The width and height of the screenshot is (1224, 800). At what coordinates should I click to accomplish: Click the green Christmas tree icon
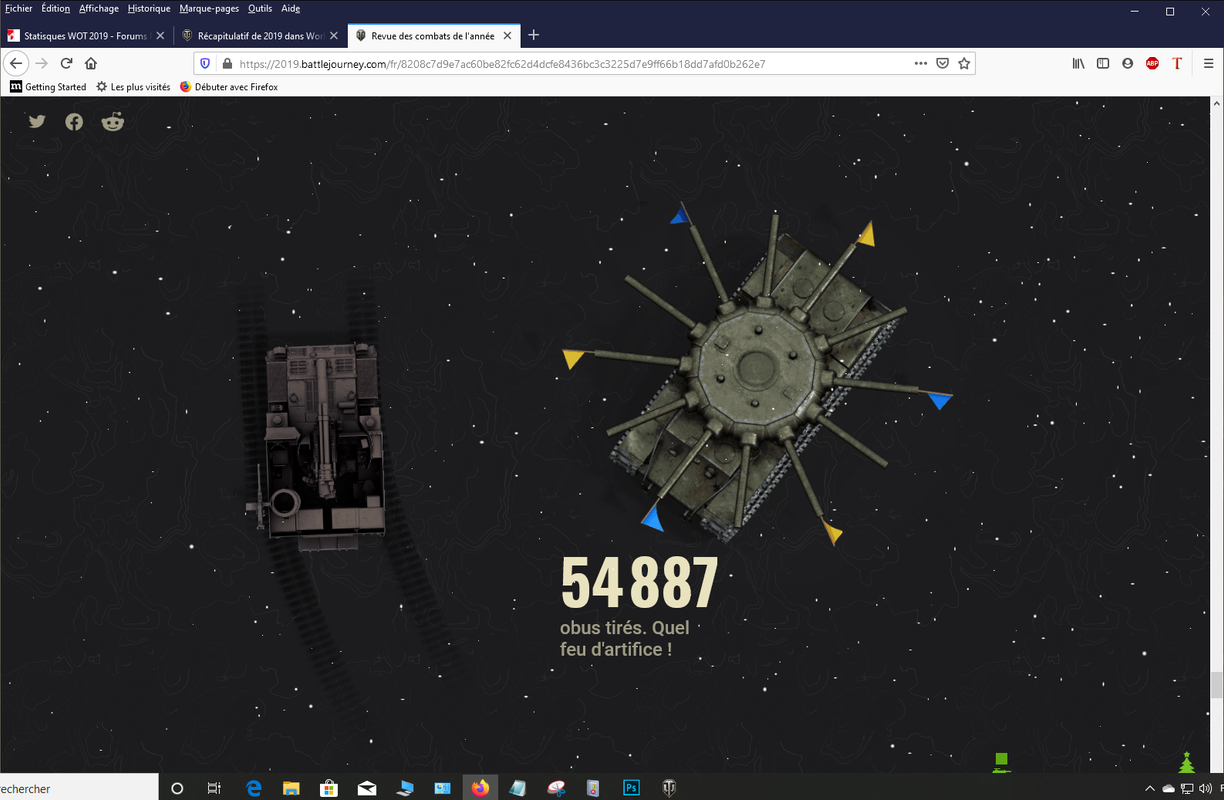(x=1187, y=763)
